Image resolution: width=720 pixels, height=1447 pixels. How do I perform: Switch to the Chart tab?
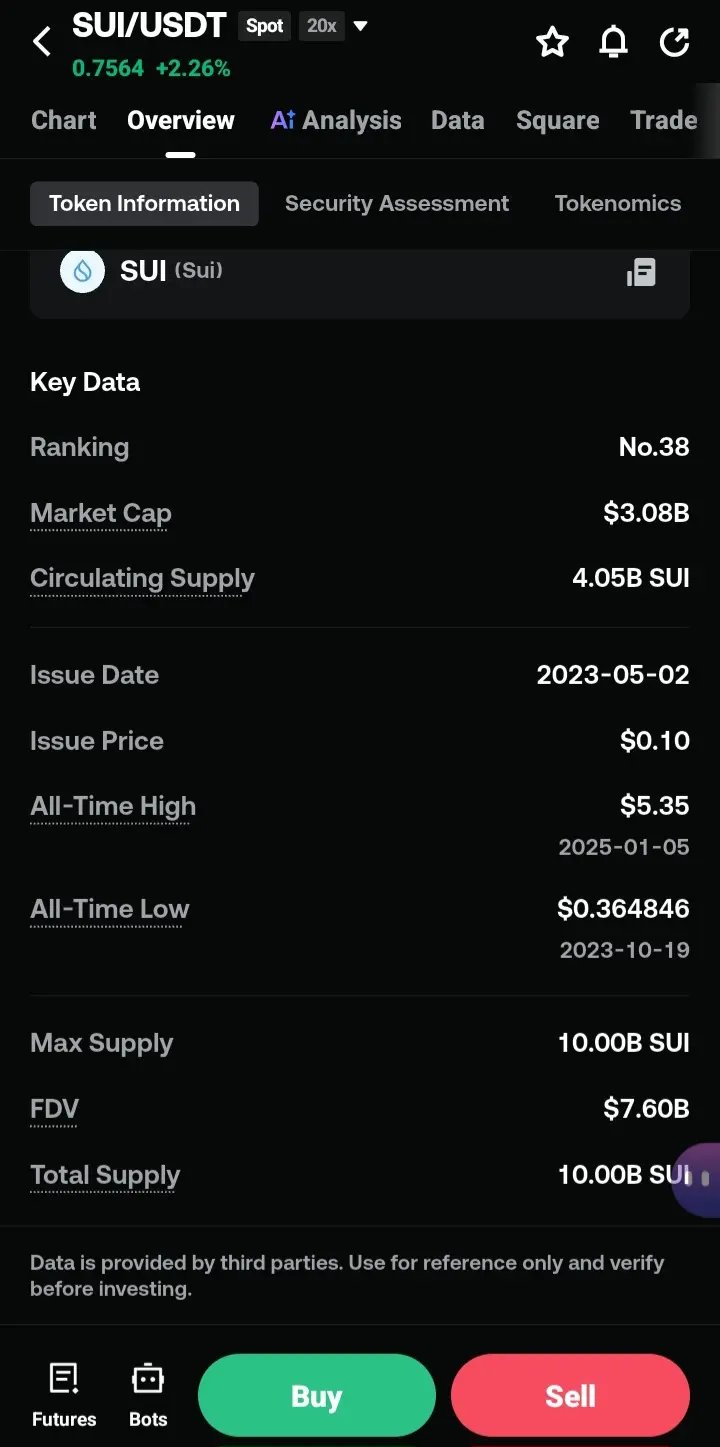coord(64,120)
